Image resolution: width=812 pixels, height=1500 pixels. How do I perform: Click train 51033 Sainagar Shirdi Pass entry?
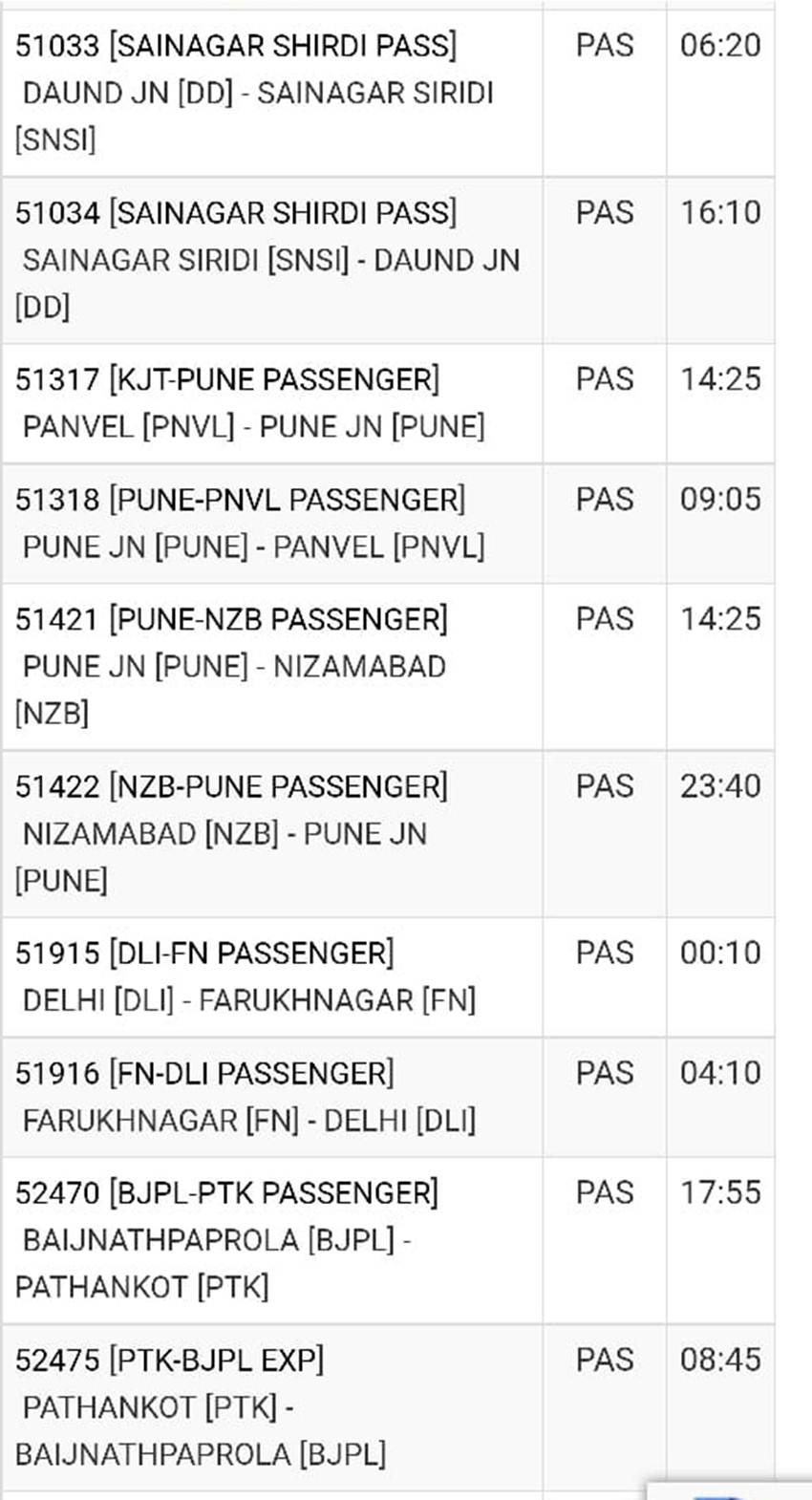tap(236, 46)
